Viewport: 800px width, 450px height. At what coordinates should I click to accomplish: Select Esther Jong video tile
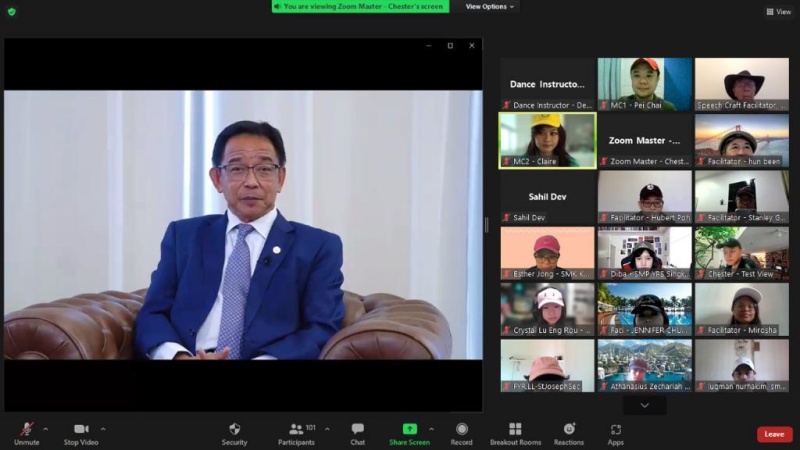[x=547, y=254]
